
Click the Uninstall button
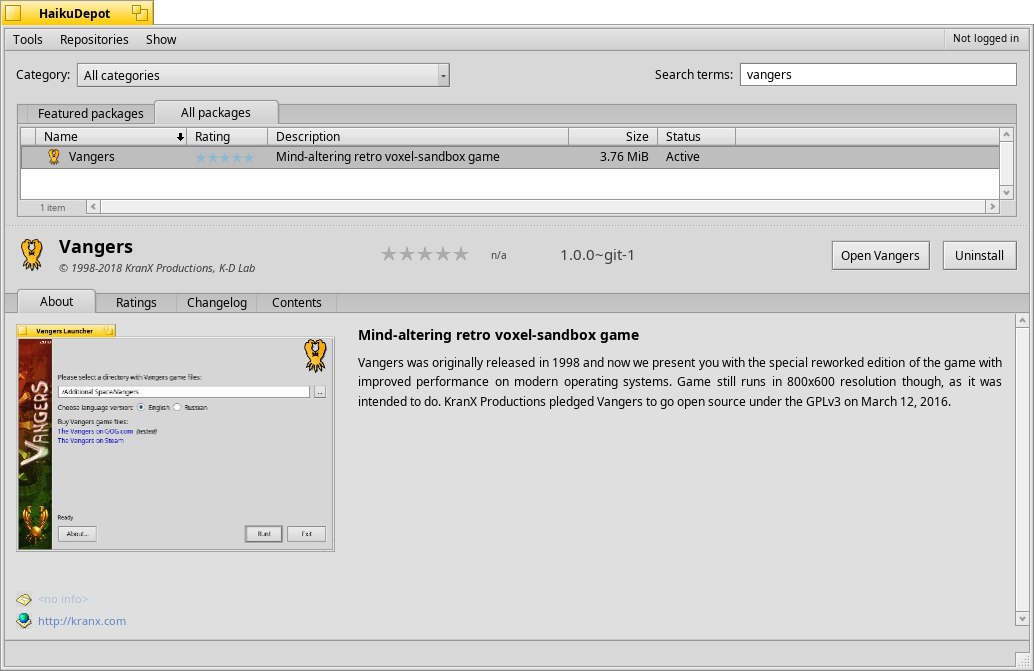coord(979,256)
